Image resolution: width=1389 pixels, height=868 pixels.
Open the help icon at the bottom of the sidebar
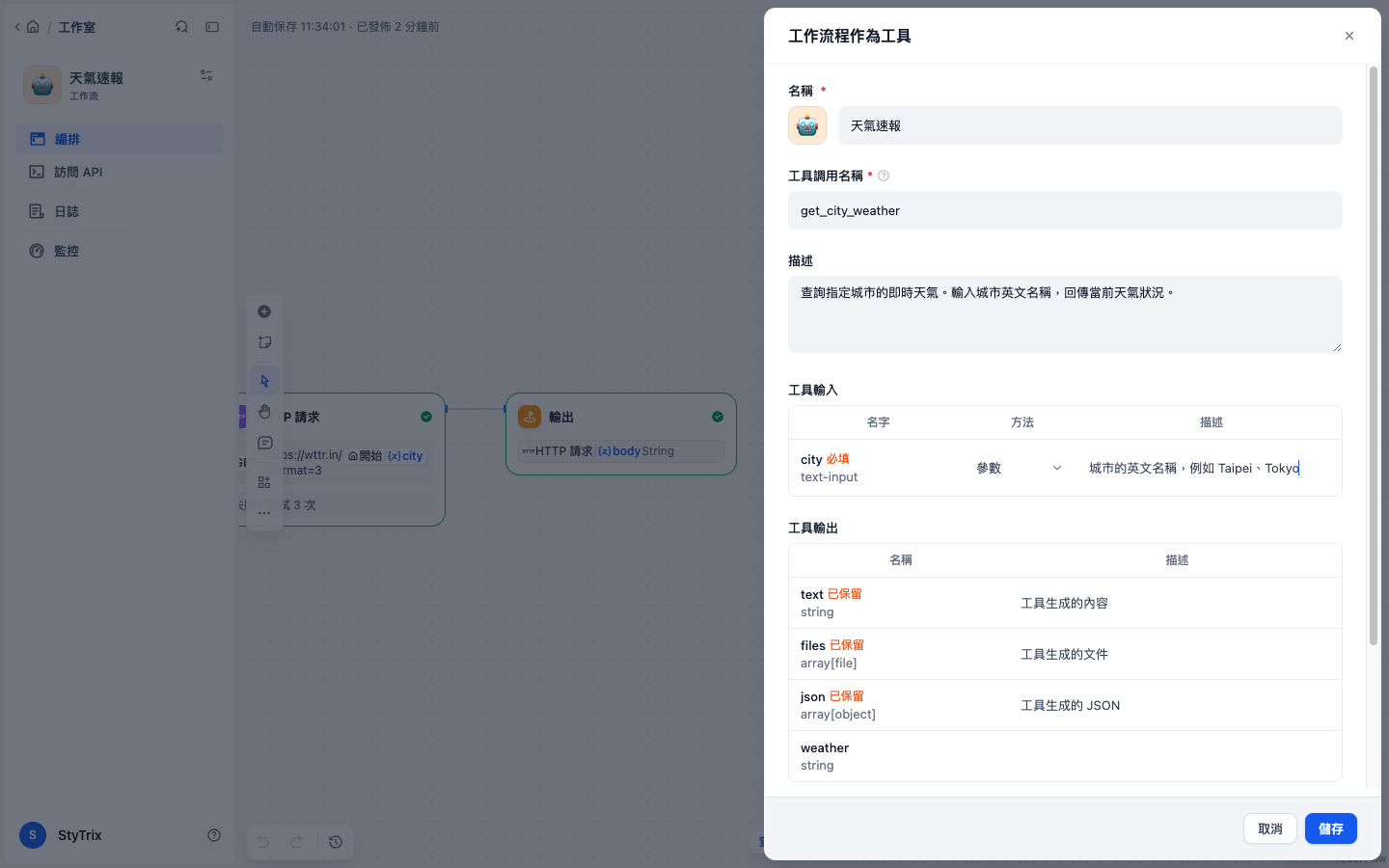click(x=214, y=835)
